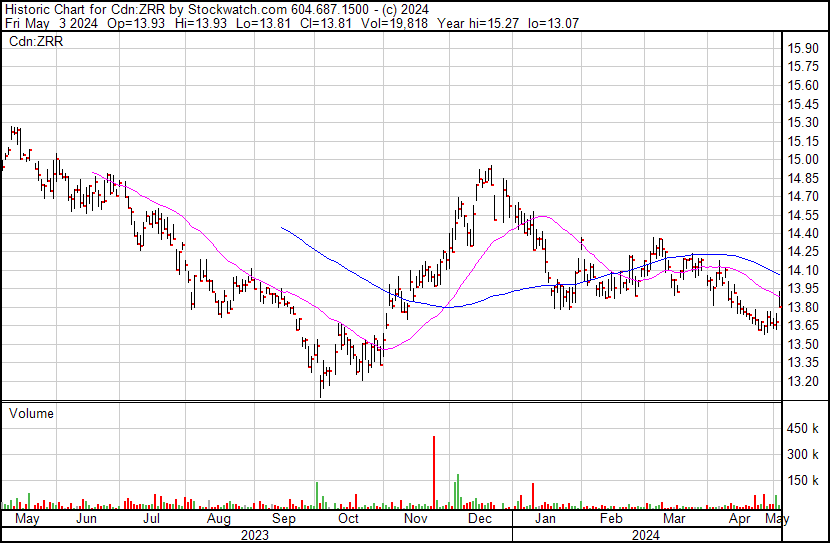The width and height of the screenshot is (830, 543).
Task: Click the 450 k volume axis label
Action: [x=803, y=428]
